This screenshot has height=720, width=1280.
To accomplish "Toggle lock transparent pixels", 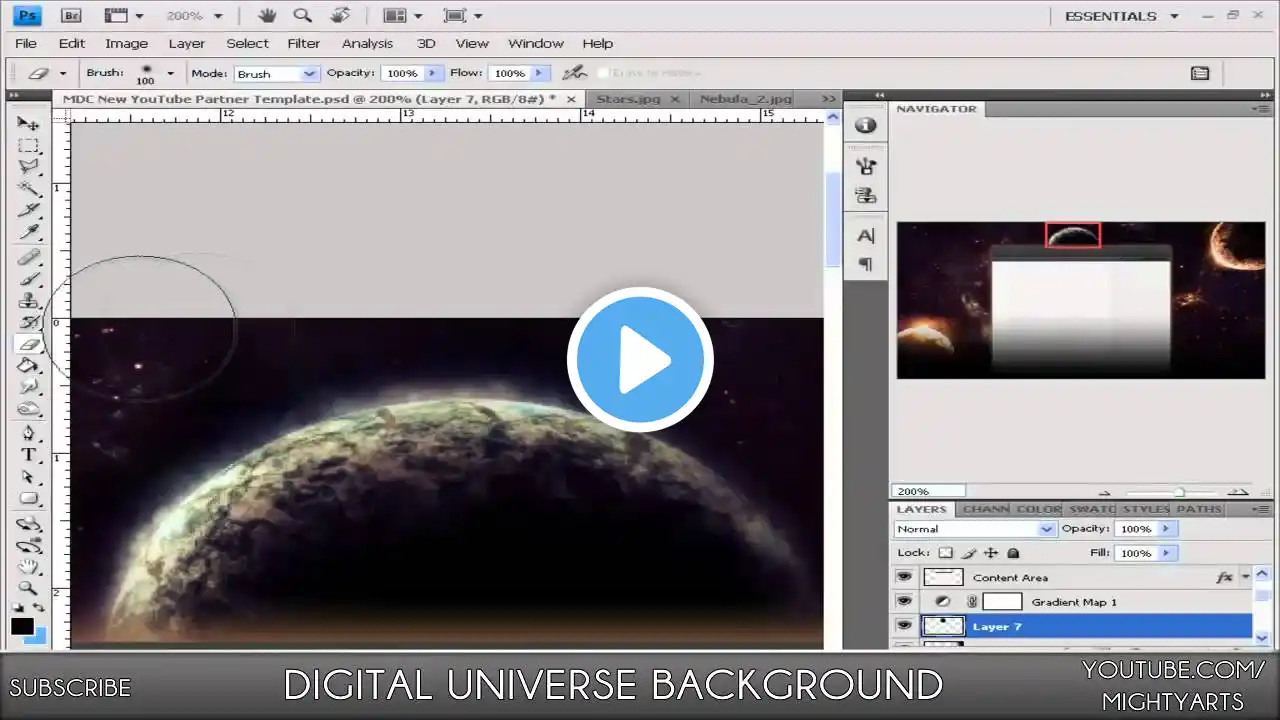I will 946,553.
